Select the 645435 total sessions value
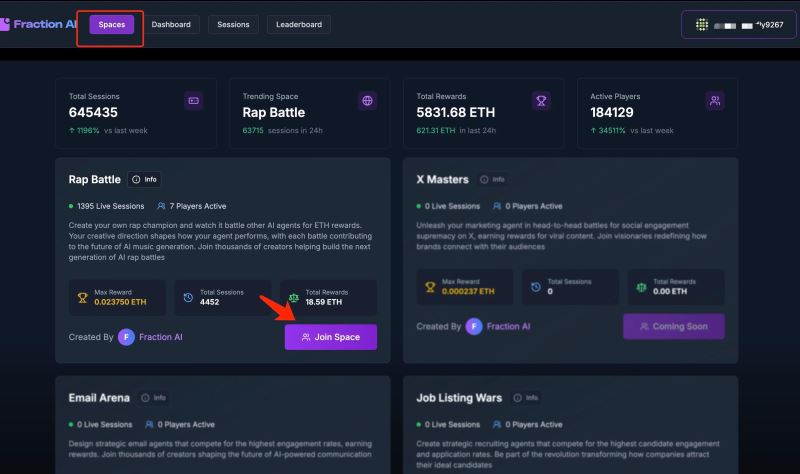The height and width of the screenshot is (474, 800). [93, 112]
